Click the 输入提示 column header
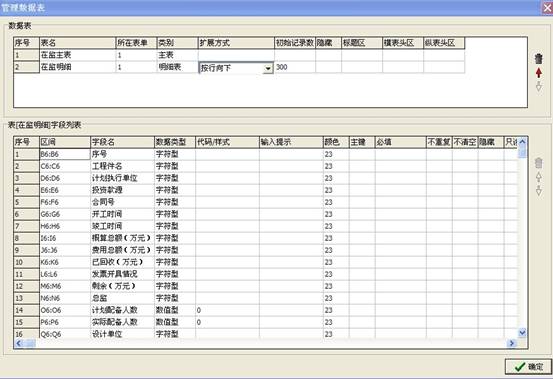 click(x=291, y=142)
